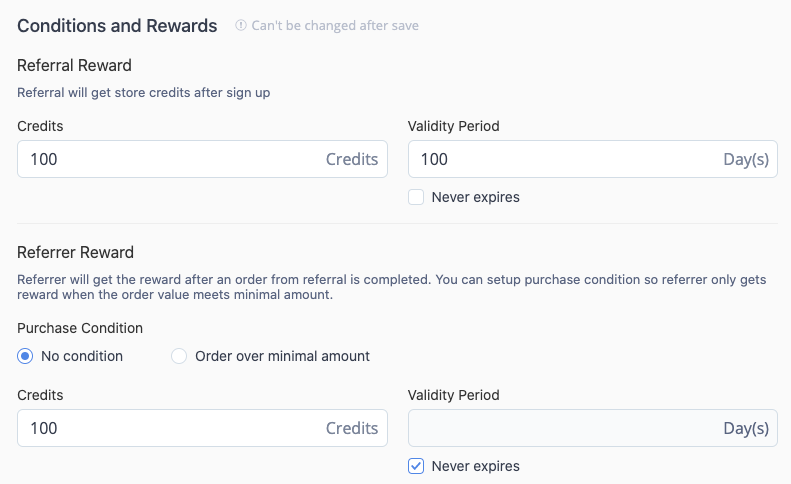Click the Referrer Reward section title
Image resolution: width=791 pixels, height=484 pixels.
click(75, 252)
